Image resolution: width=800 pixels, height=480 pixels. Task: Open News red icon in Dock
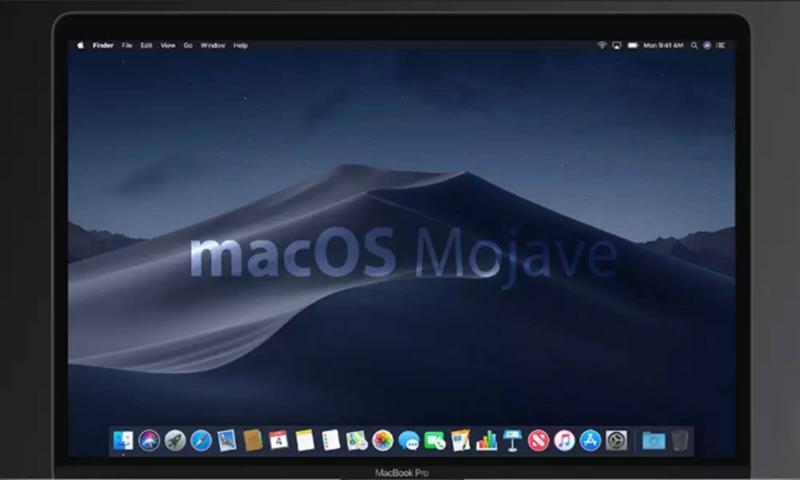(x=538, y=441)
